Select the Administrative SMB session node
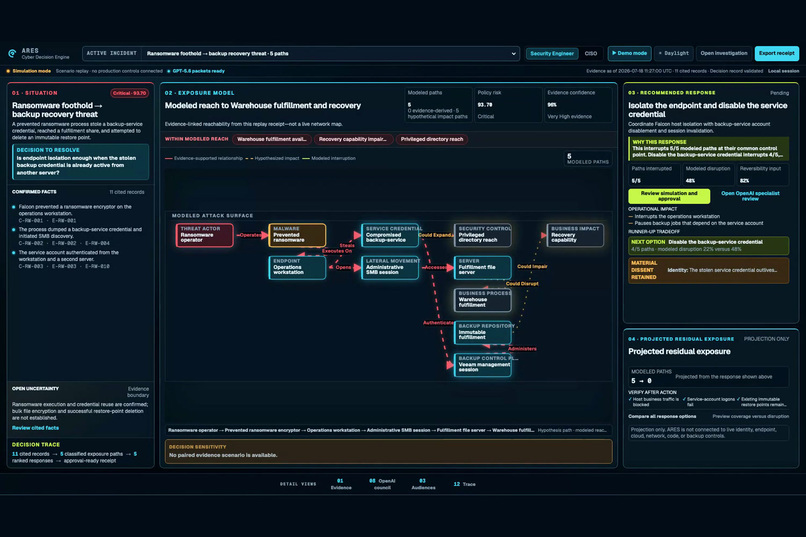806x537 pixels. (390, 268)
